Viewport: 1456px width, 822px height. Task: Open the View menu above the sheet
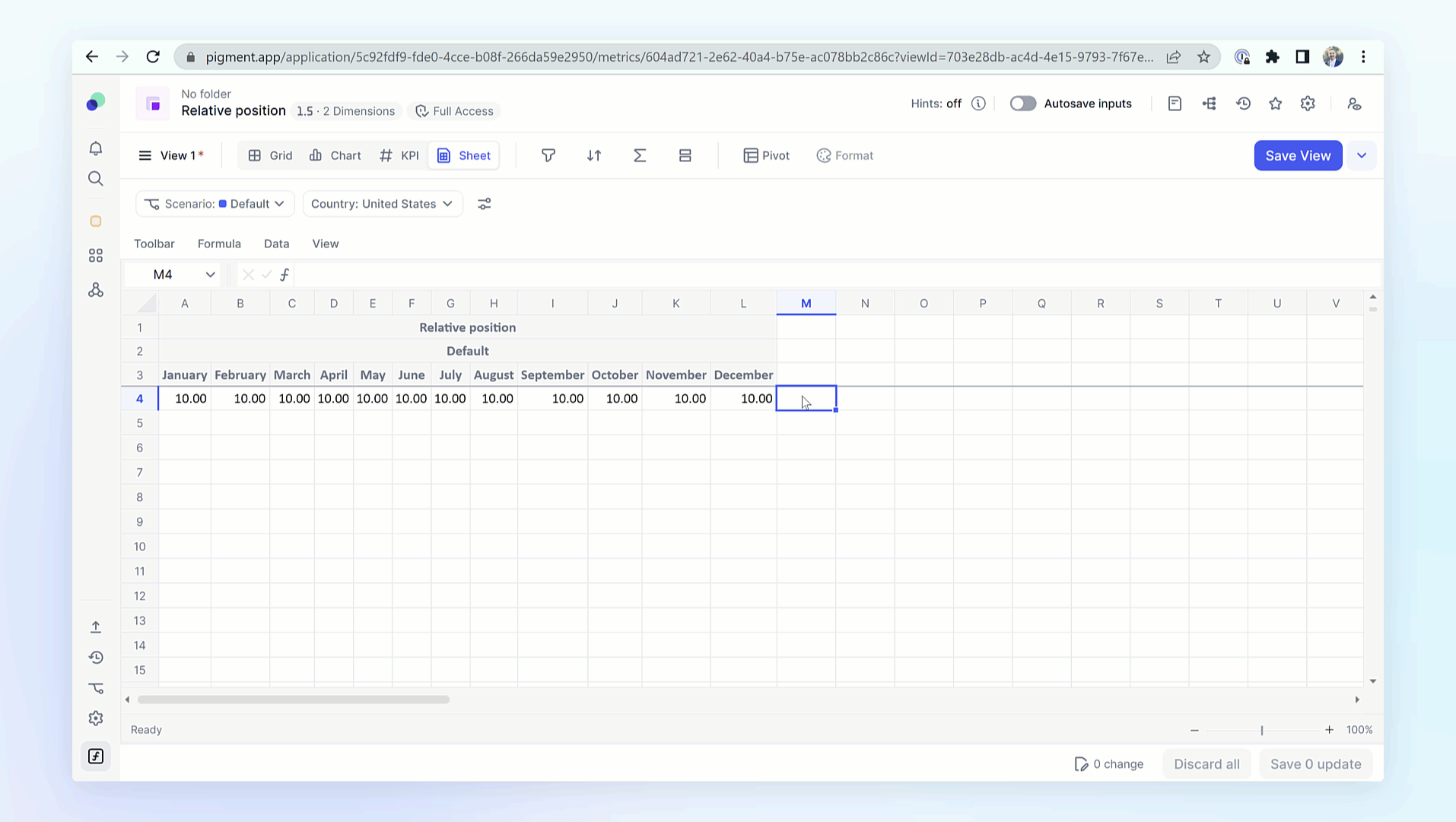326,244
